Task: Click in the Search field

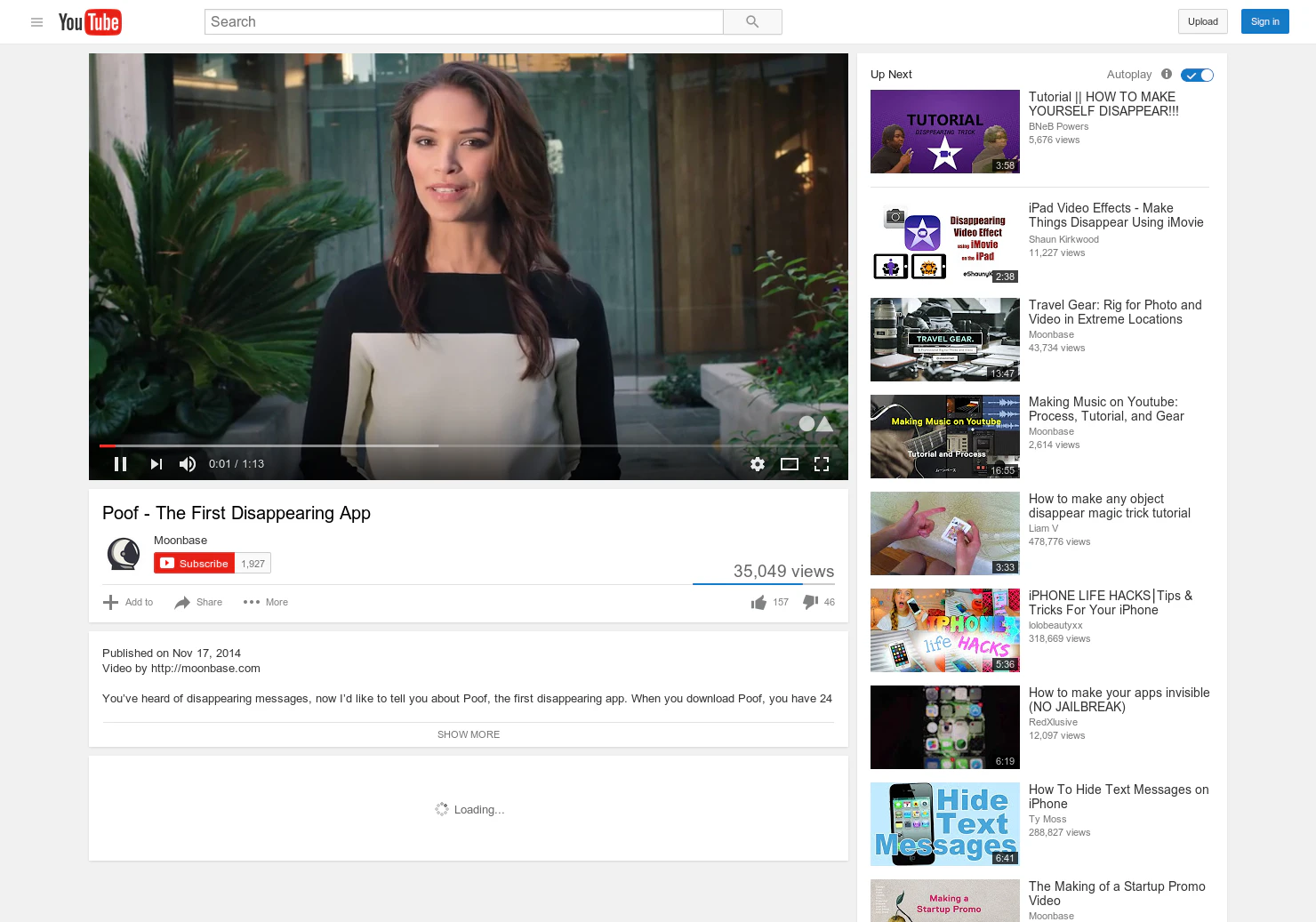Action: [464, 22]
